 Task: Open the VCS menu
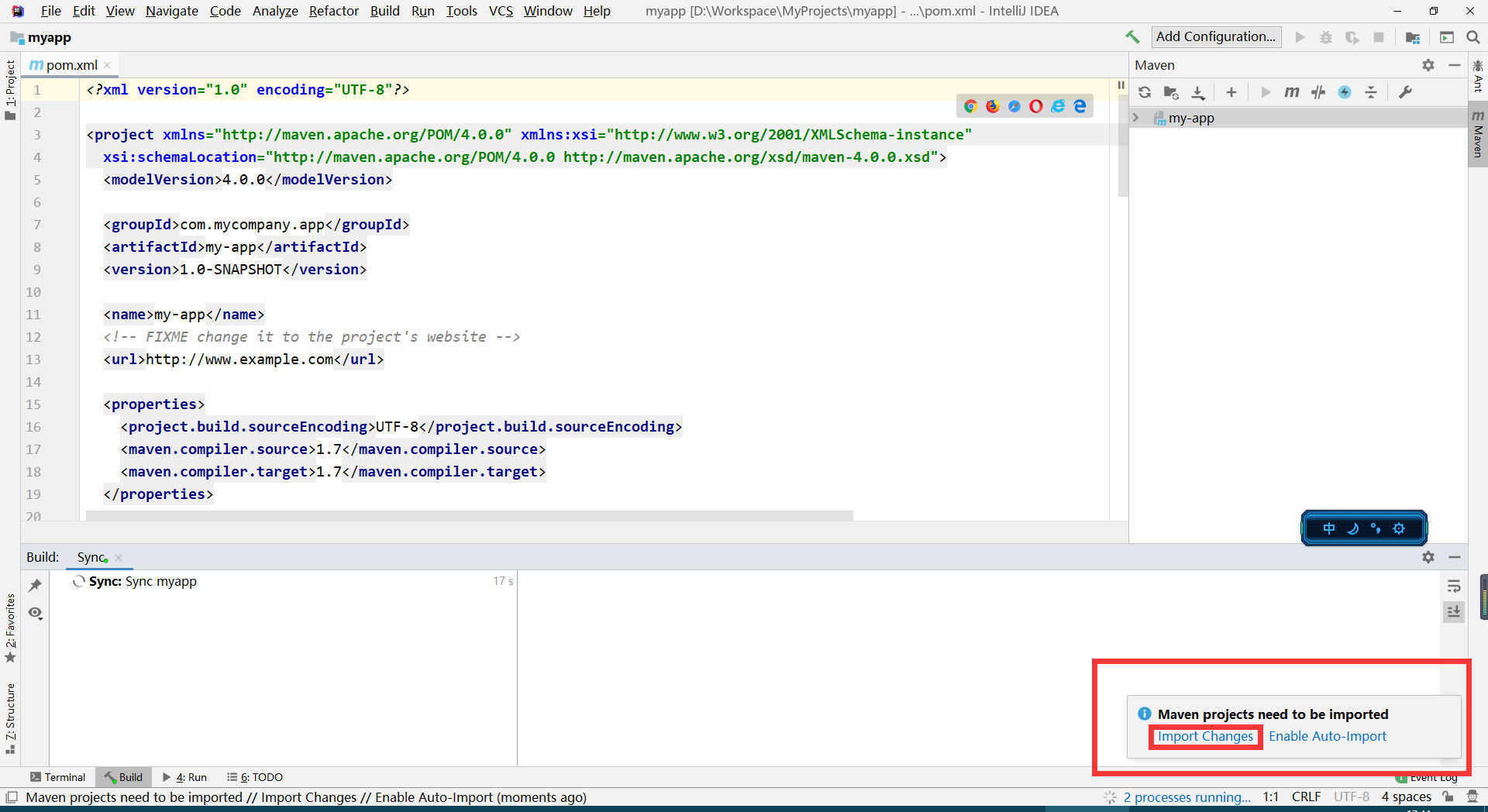(501, 11)
